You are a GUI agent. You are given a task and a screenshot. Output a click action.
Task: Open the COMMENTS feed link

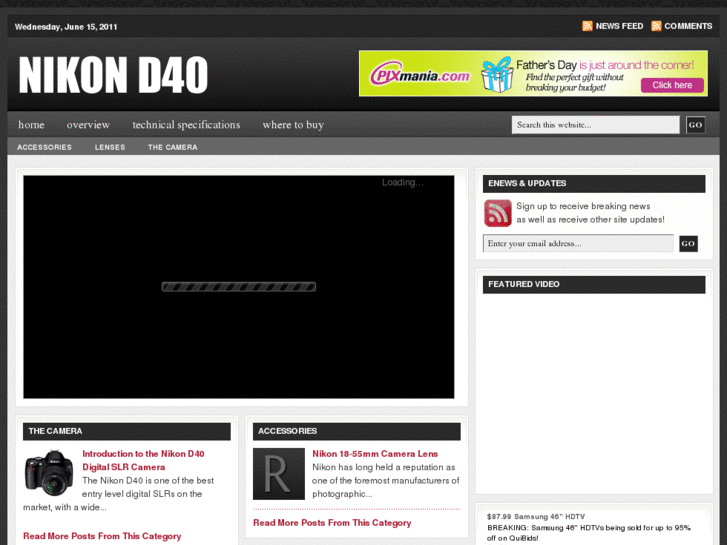(x=688, y=26)
